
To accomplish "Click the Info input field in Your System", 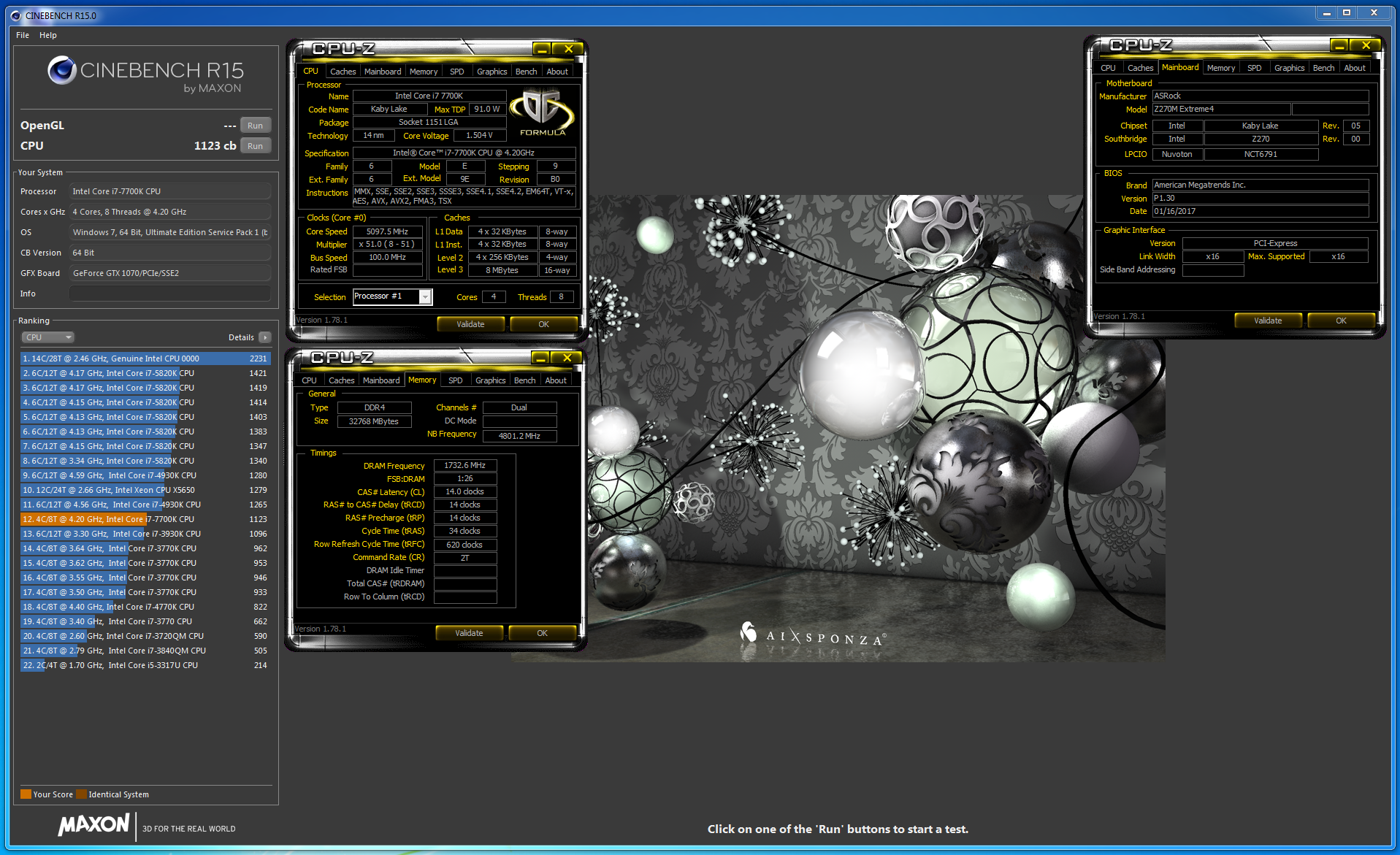I will (170, 294).
